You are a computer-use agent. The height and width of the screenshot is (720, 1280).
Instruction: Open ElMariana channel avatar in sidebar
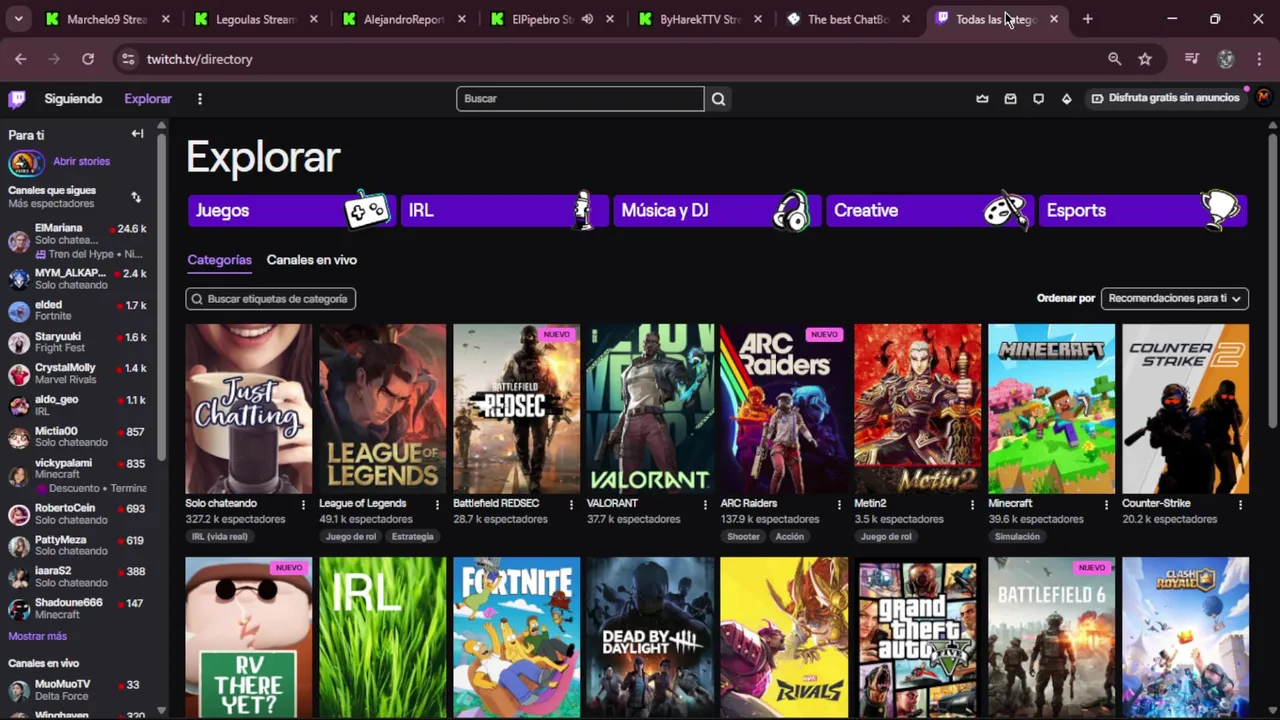[19, 241]
